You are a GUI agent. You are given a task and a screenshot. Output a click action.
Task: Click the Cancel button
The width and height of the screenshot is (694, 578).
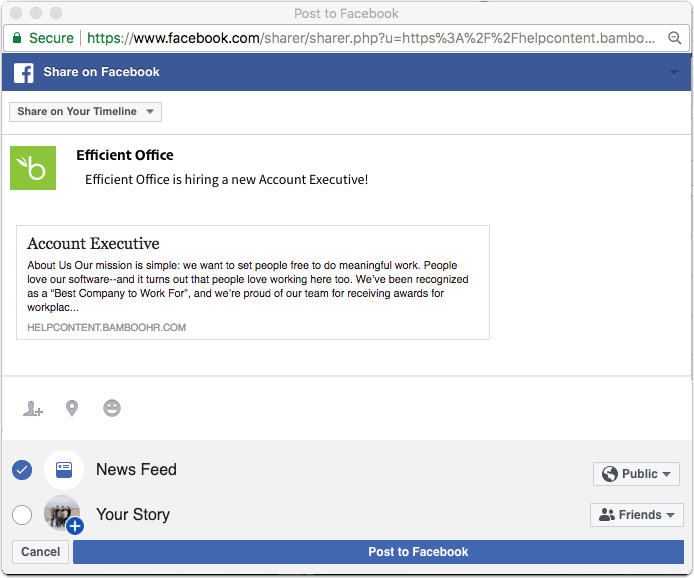(x=40, y=552)
